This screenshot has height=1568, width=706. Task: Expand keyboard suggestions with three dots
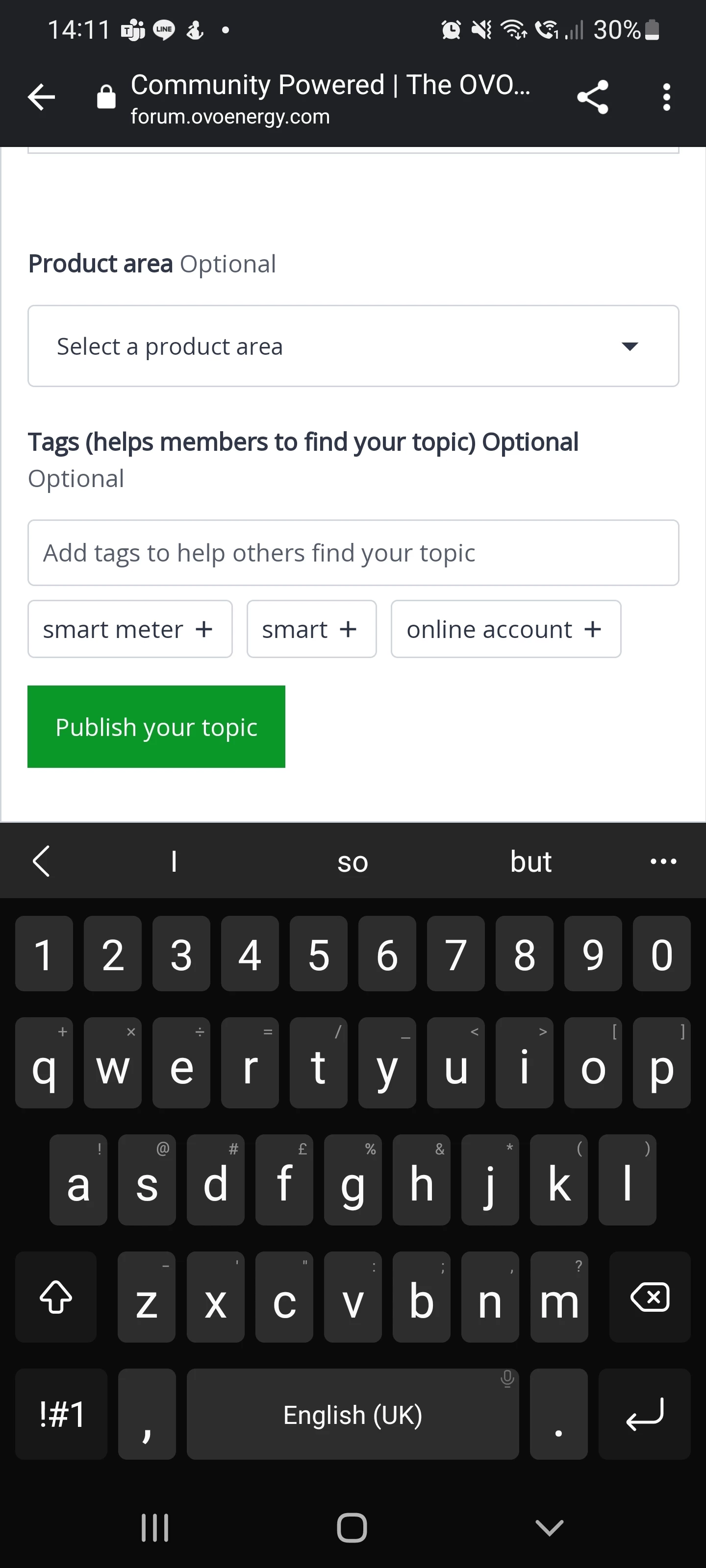pos(663,861)
